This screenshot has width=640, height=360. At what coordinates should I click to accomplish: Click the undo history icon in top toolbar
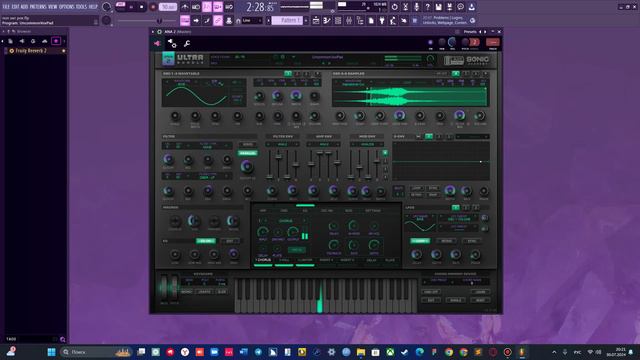(394, 7)
